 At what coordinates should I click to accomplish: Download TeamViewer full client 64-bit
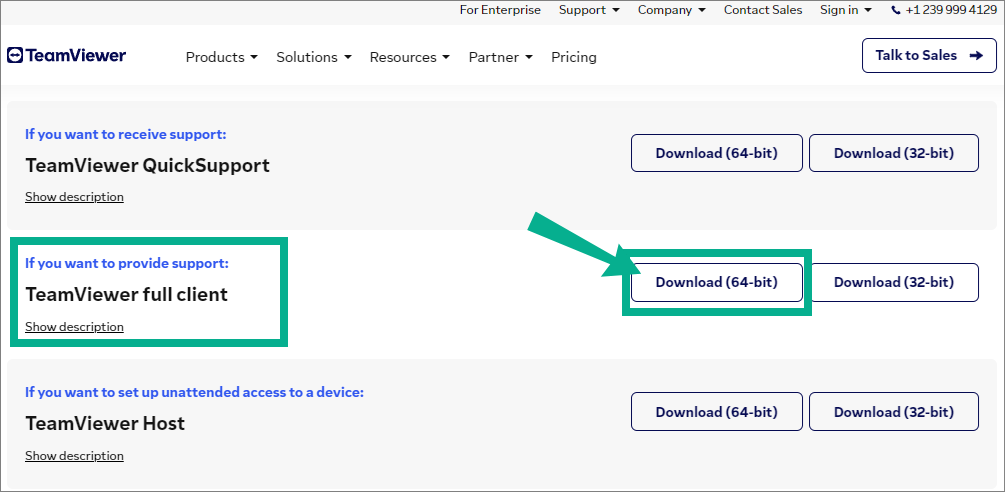[x=717, y=282]
